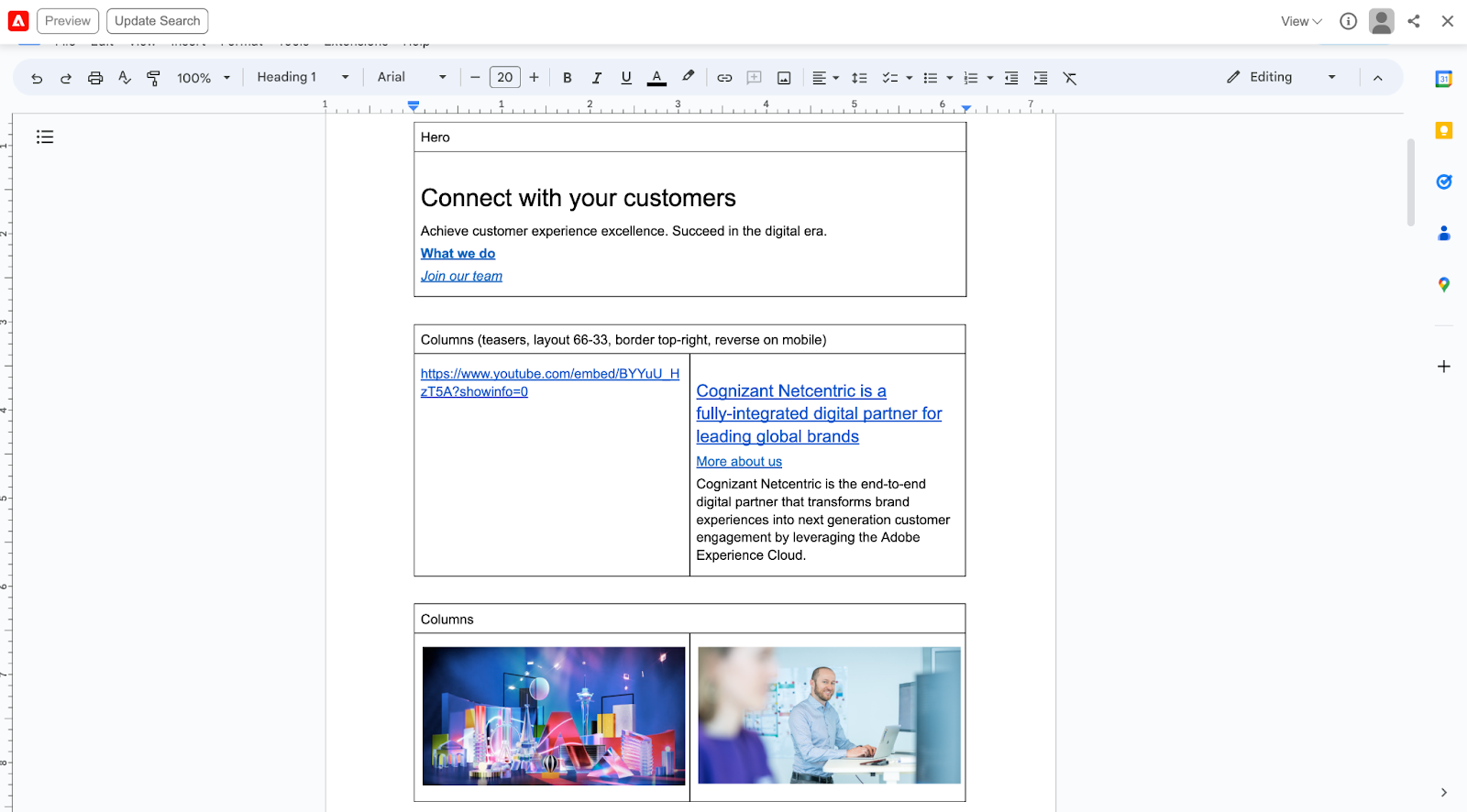Toggle italic formatting

point(597,78)
